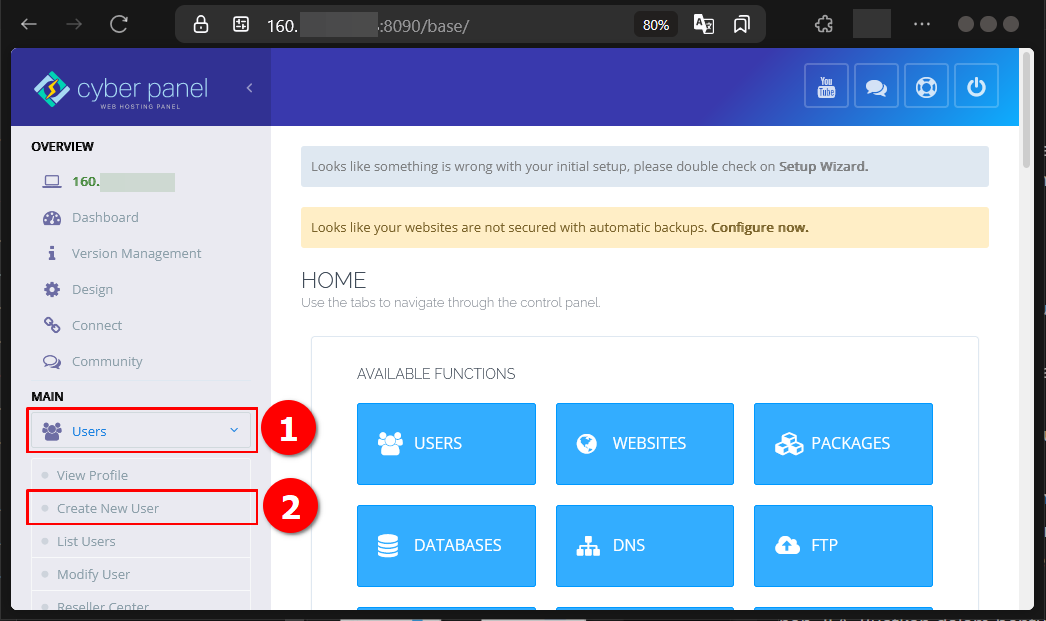Click the Connect chain-link icon
The width and height of the screenshot is (1046, 621).
coord(52,325)
